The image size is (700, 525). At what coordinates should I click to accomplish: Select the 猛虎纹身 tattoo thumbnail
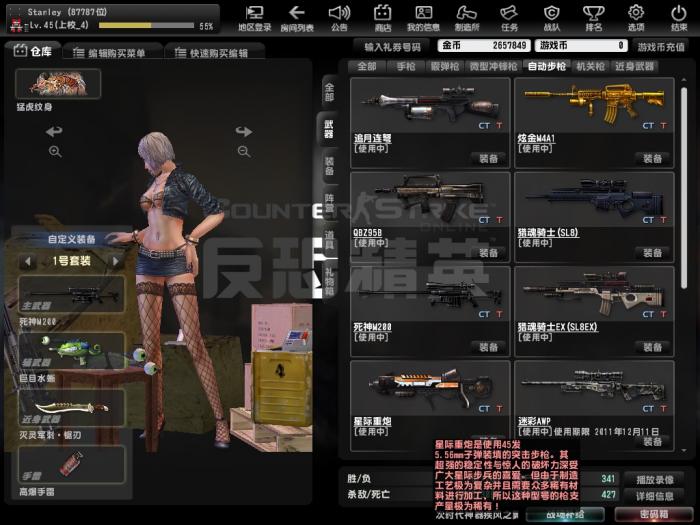(x=58, y=83)
